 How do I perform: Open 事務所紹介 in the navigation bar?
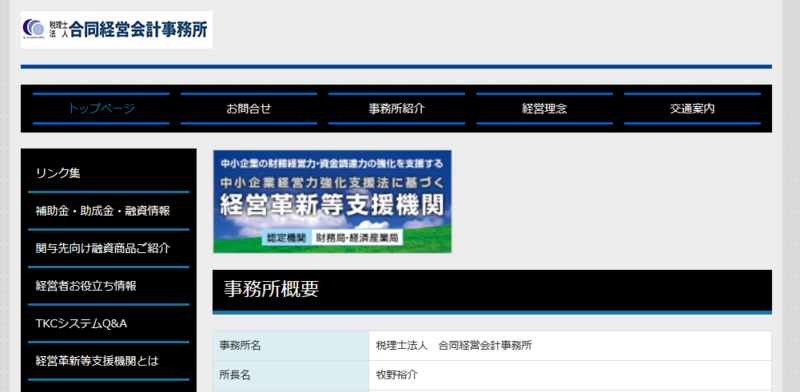click(x=396, y=109)
